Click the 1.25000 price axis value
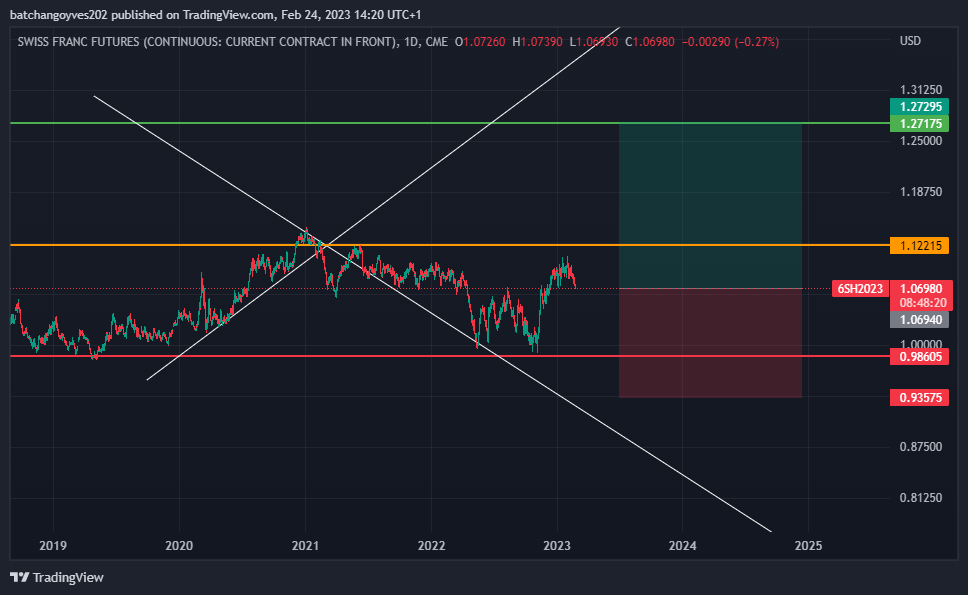The height and width of the screenshot is (595, 968). 920,141
